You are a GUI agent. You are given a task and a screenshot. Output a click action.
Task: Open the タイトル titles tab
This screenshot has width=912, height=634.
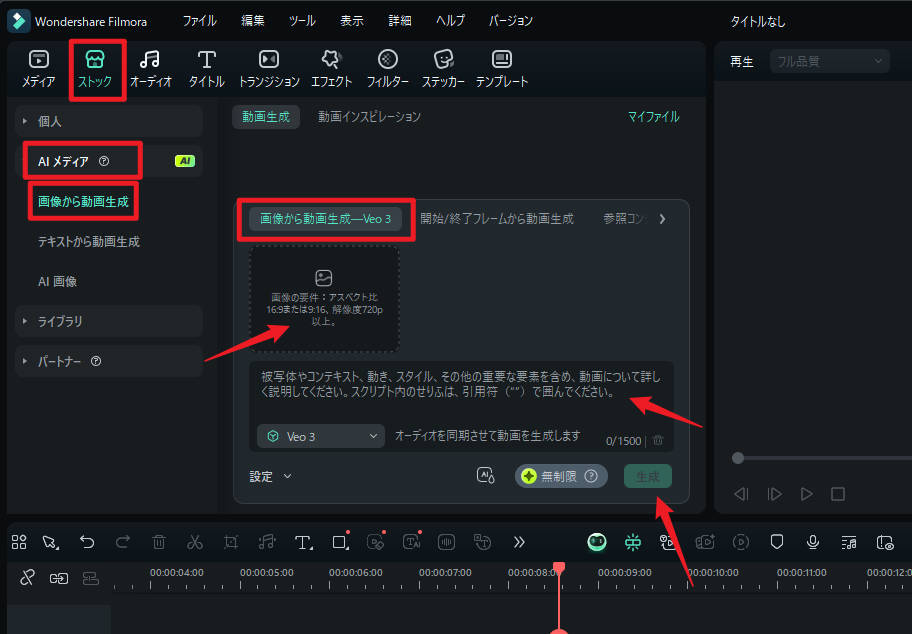(206, 69)
